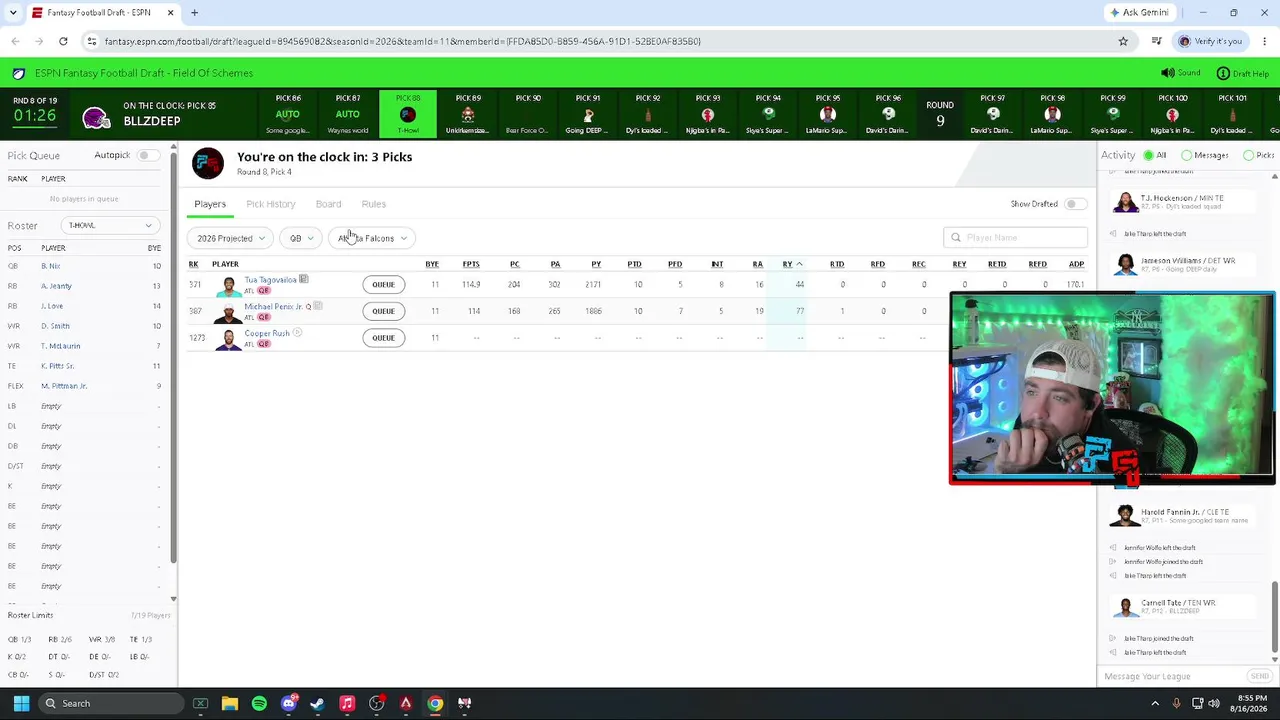This screenshot has width=1280, height=720.
Task: Reload the page
Action: pyautogui.click(x=63, y=41)
